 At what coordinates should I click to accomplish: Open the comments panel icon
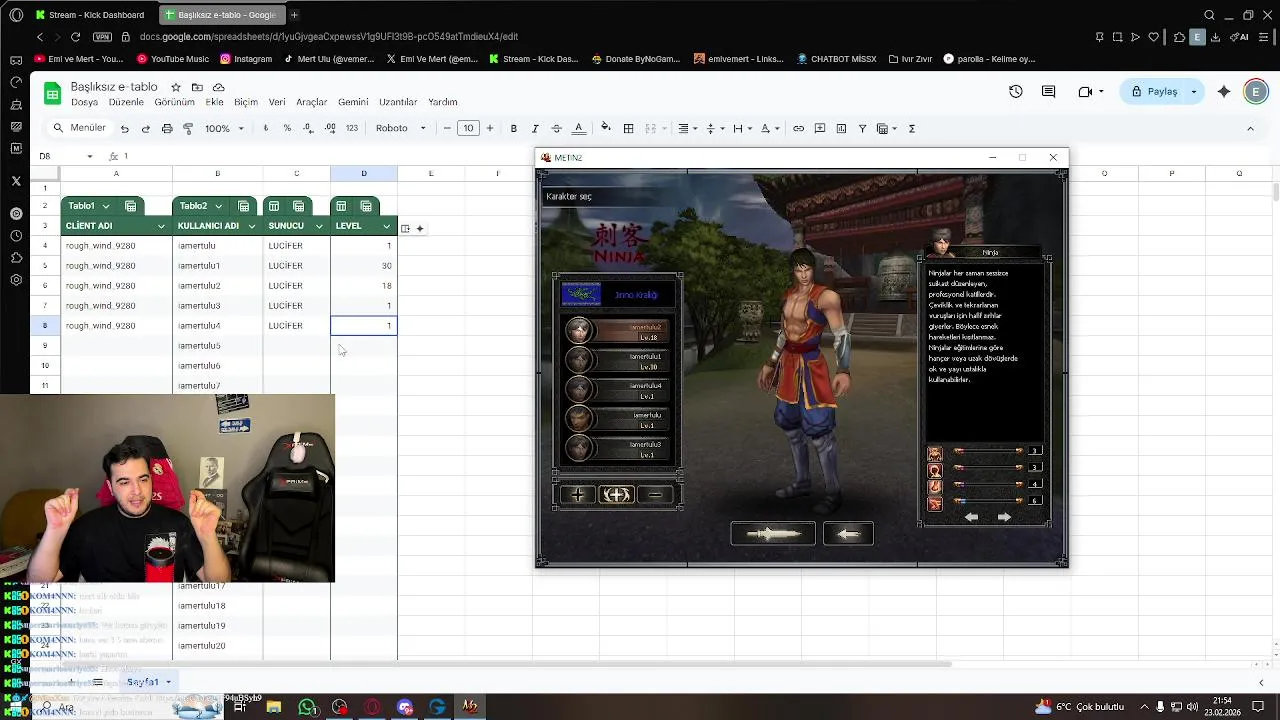click(1048, 91)
